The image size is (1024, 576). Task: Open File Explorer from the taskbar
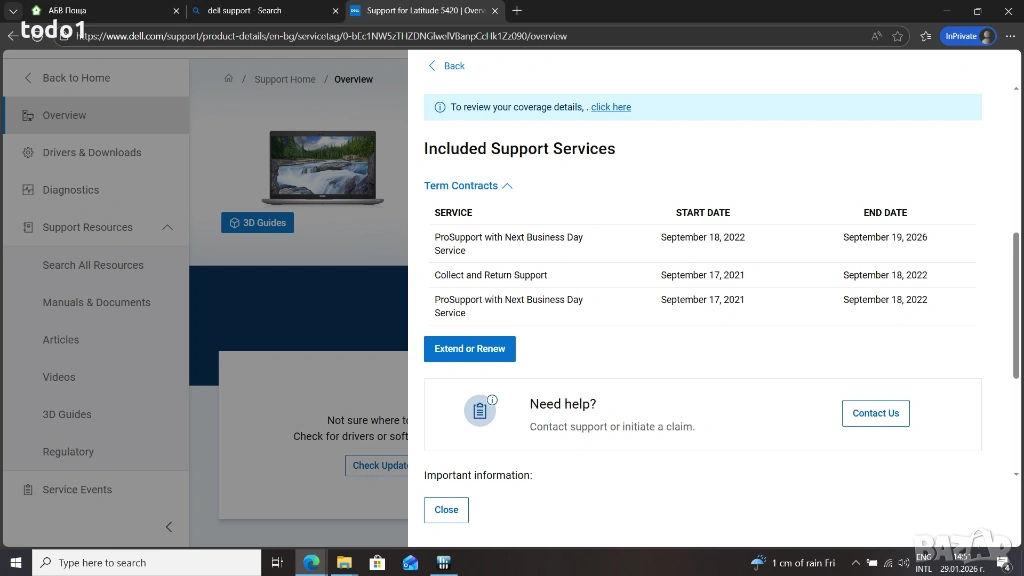(x=344, y=563)
